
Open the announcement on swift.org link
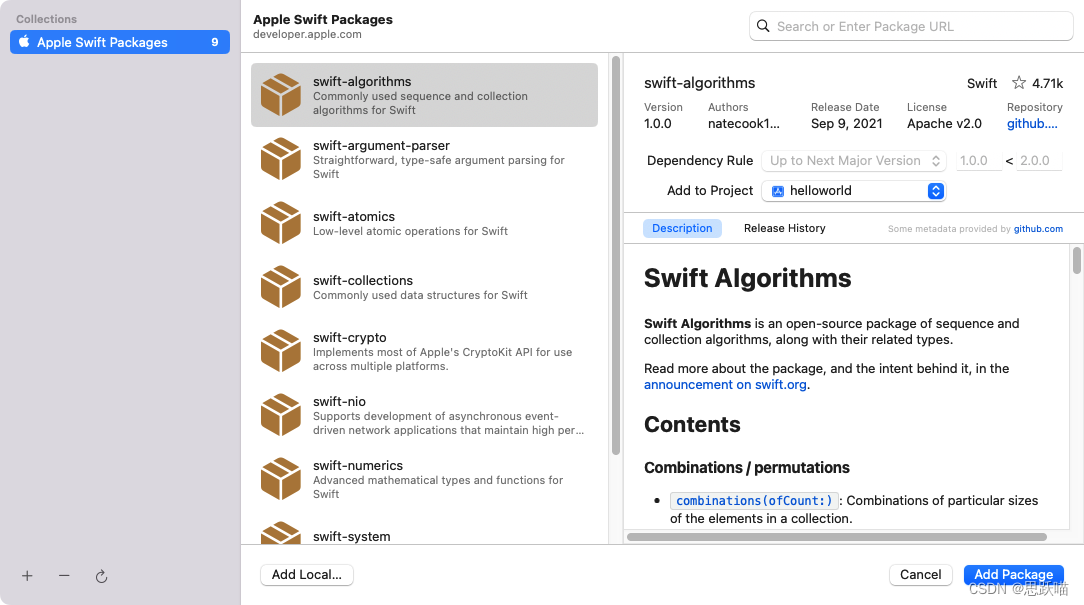point(725,384)
